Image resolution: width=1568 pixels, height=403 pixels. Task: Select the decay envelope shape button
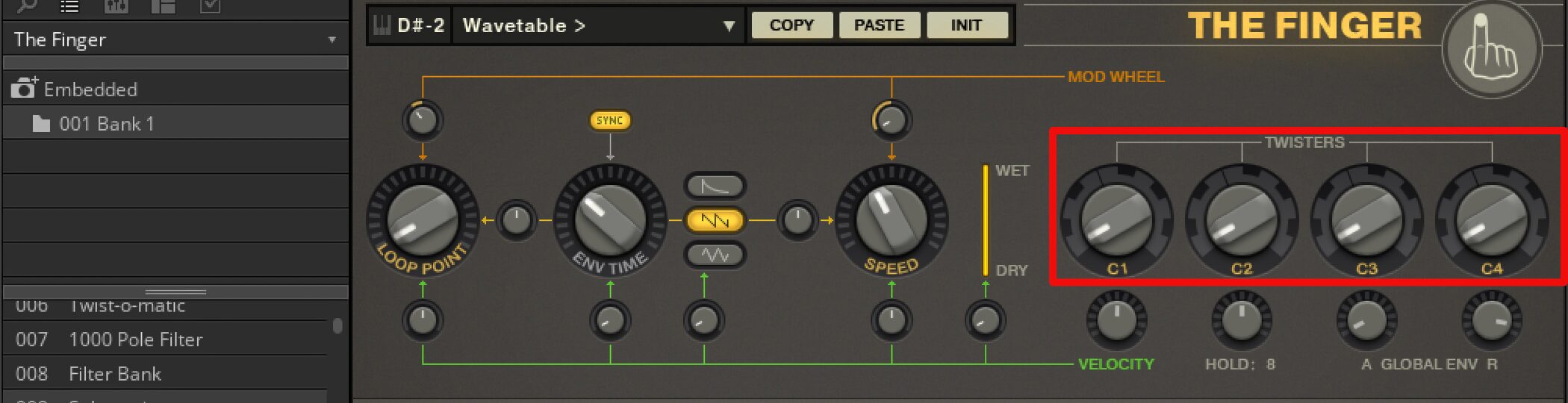point(715,186)
